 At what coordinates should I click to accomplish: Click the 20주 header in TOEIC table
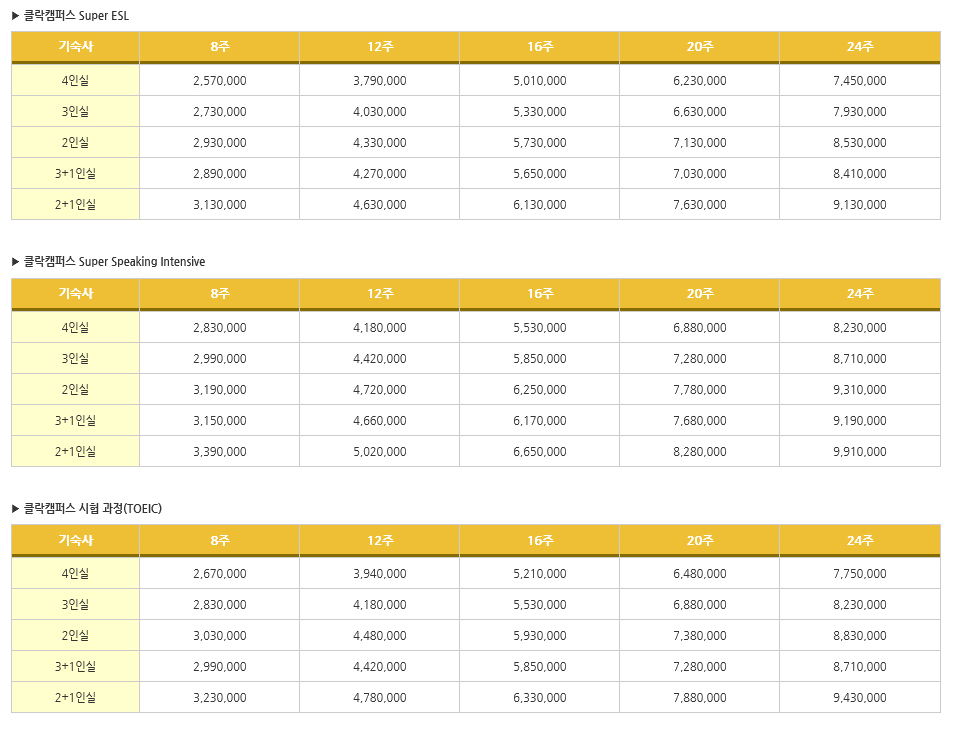700,541
